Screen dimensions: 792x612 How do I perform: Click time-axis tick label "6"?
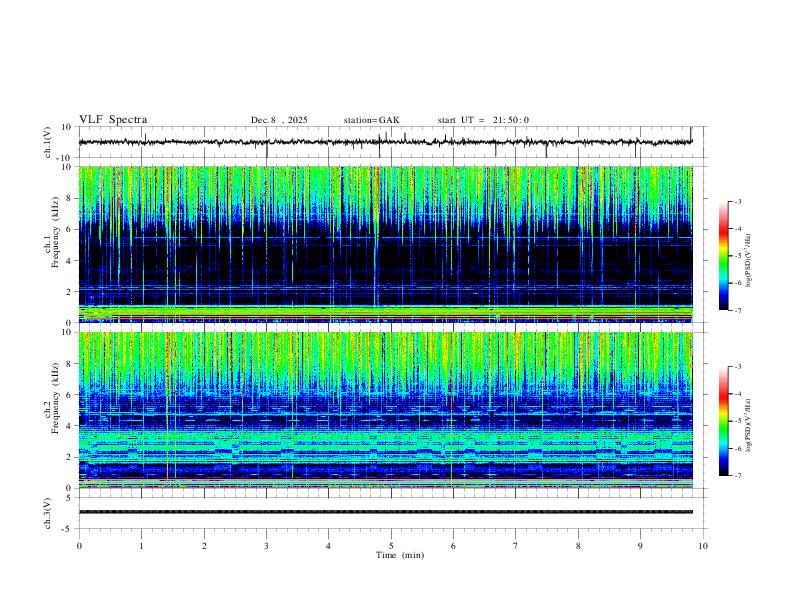[x=453, y=546]
